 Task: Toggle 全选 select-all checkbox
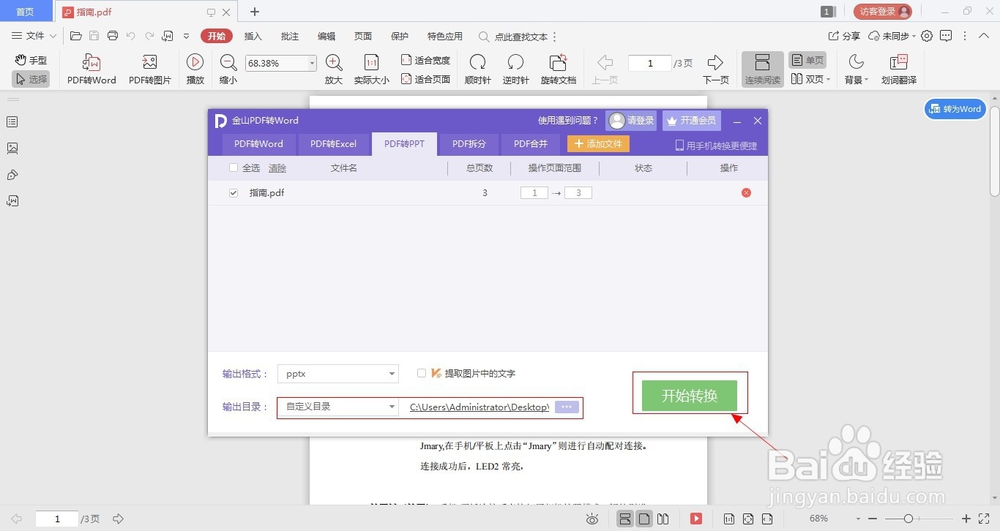pyautogui.click(x=233, y=168)
